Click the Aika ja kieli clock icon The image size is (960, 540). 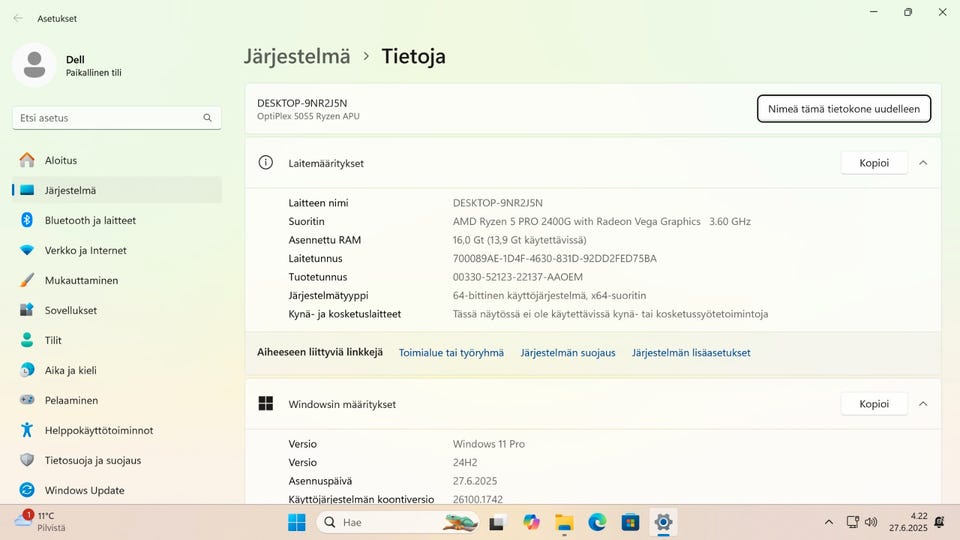point(27,370)
